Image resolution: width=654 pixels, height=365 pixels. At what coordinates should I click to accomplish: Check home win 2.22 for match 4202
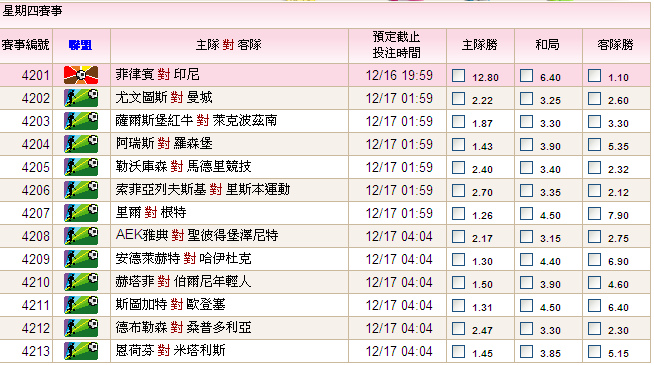tap(458, 98)
